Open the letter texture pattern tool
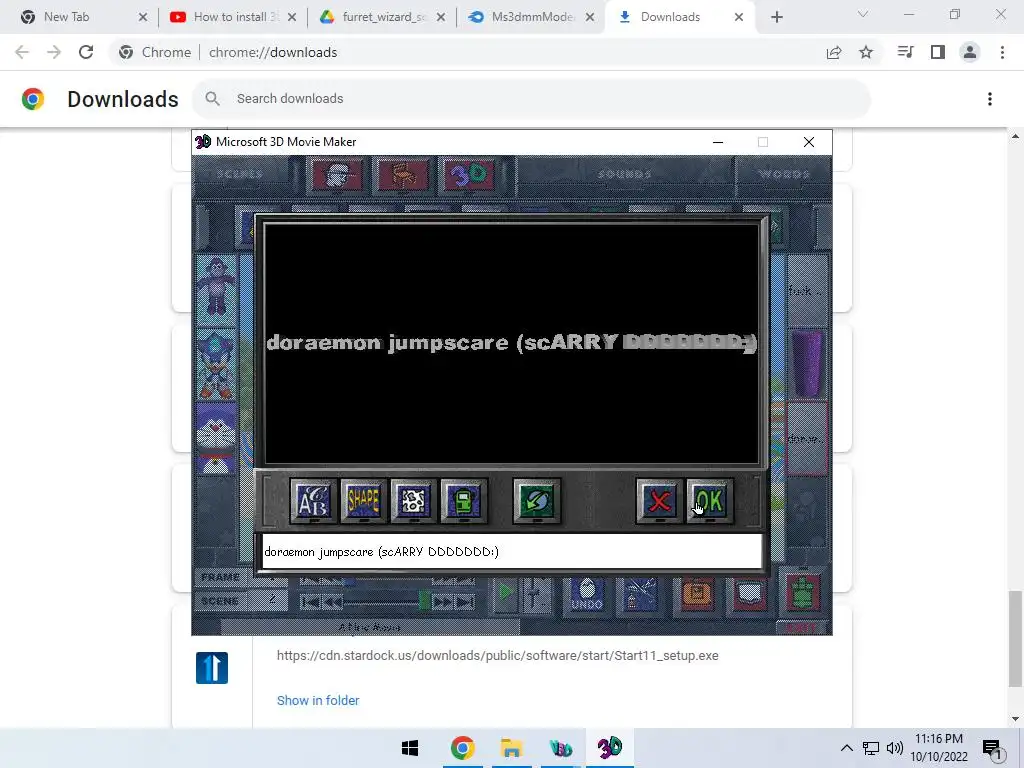The height and width of the screenshot is (768, 1024). (x=414, y=501)
